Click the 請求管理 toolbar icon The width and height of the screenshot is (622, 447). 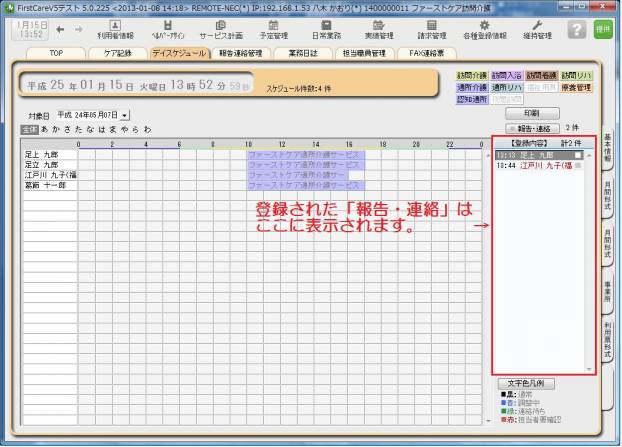coord(431,30)
